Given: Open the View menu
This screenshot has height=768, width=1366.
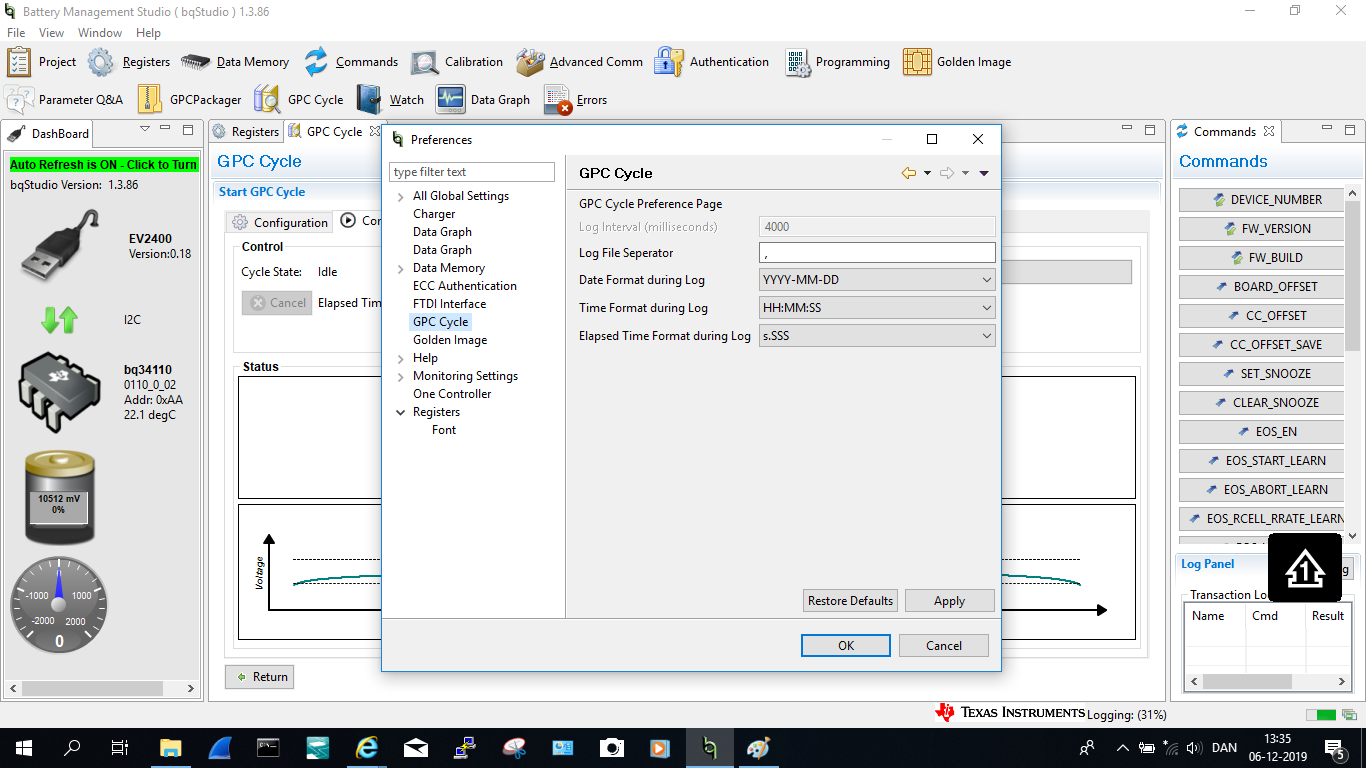Looking at the screenshot, I should tap(51, 33).
